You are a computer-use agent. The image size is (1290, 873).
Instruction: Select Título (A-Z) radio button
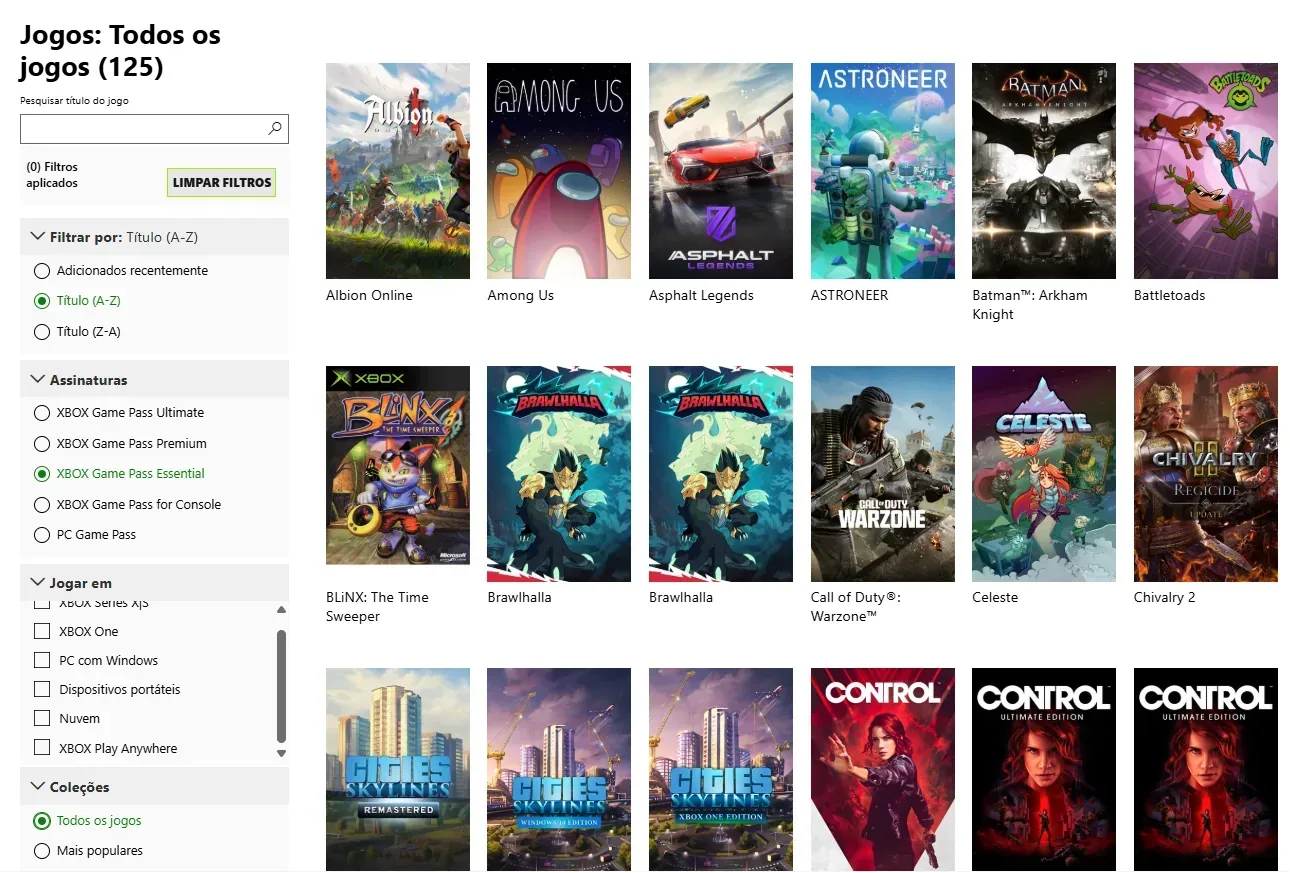point(42,300)
